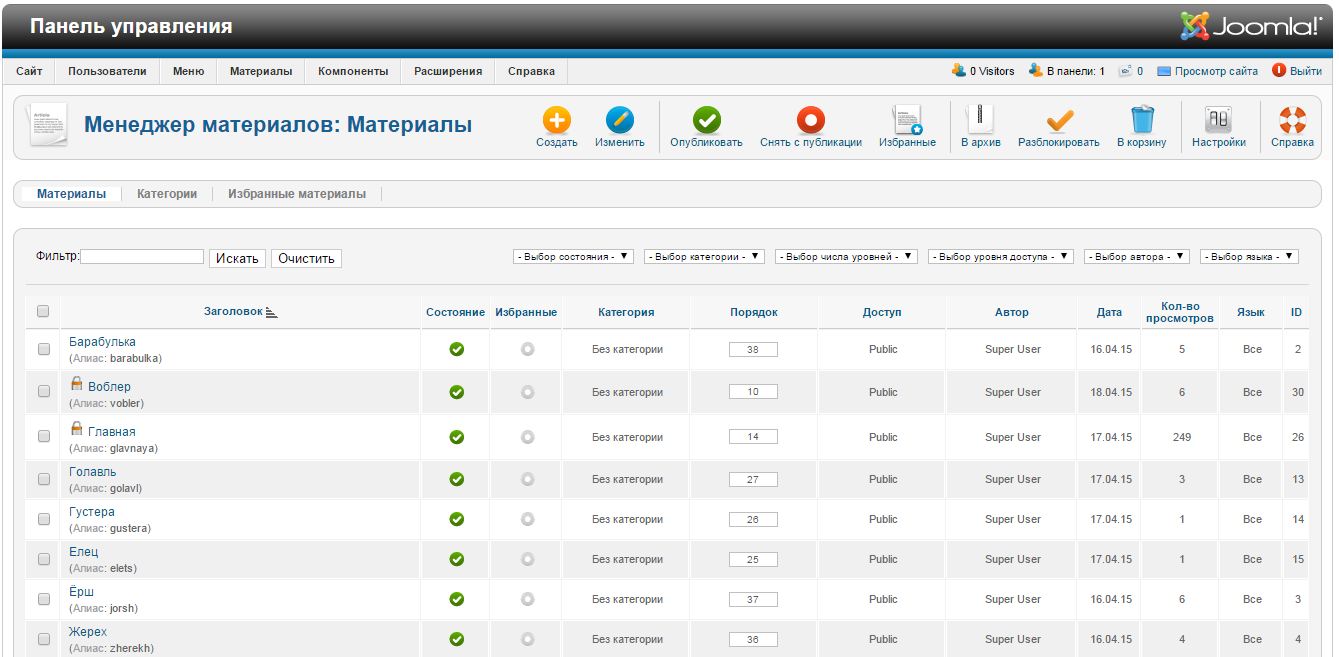1339x657 pixels.
Task: Toggle featured status of Жерех
Action: (x=527, y=639)
